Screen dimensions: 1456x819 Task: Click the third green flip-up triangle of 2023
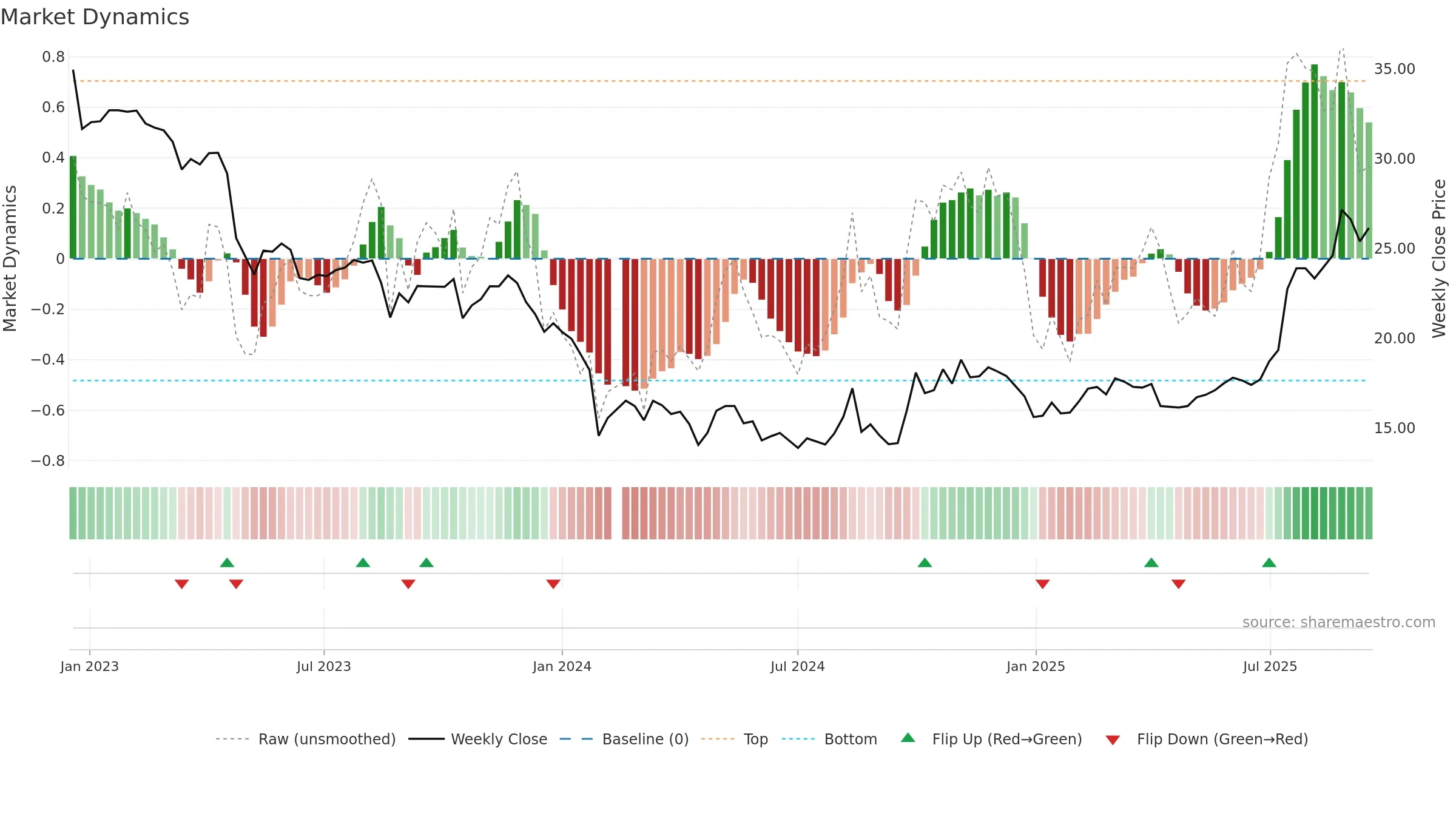coord(426,562)
